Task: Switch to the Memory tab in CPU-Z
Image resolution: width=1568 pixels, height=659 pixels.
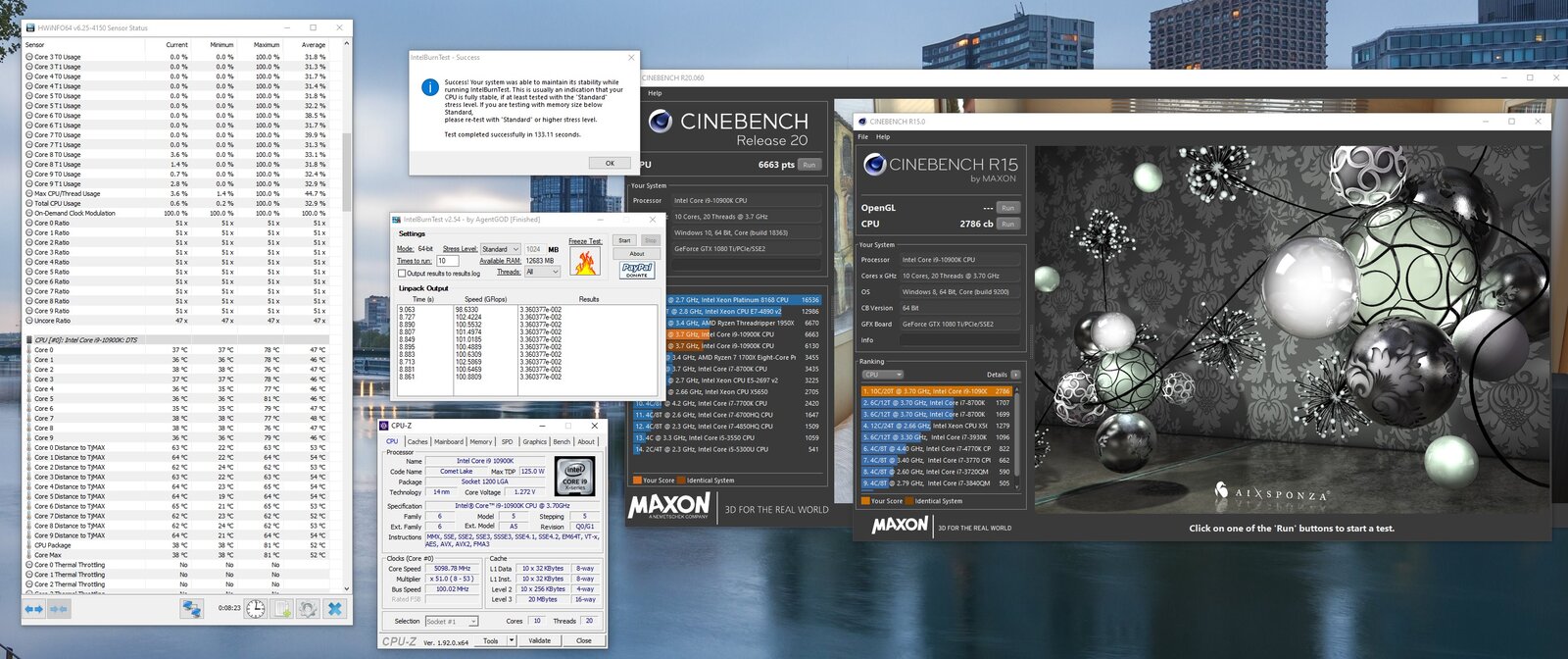Action: click(x=481, y=441)
